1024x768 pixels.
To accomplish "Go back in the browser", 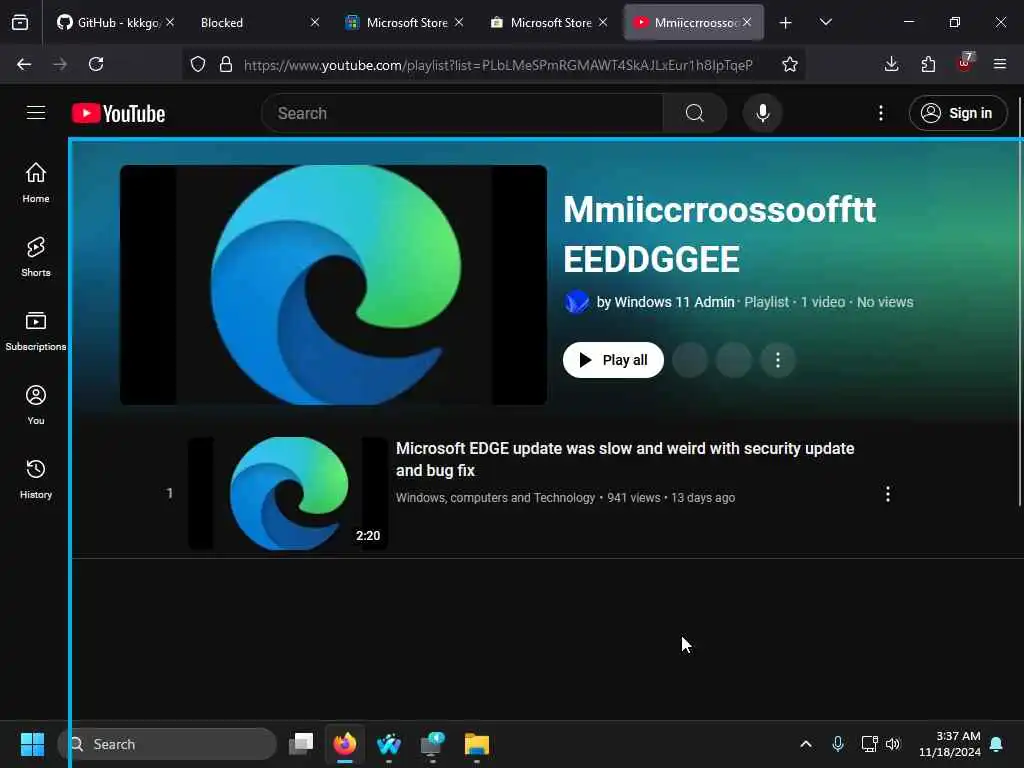I will (24, 64).
